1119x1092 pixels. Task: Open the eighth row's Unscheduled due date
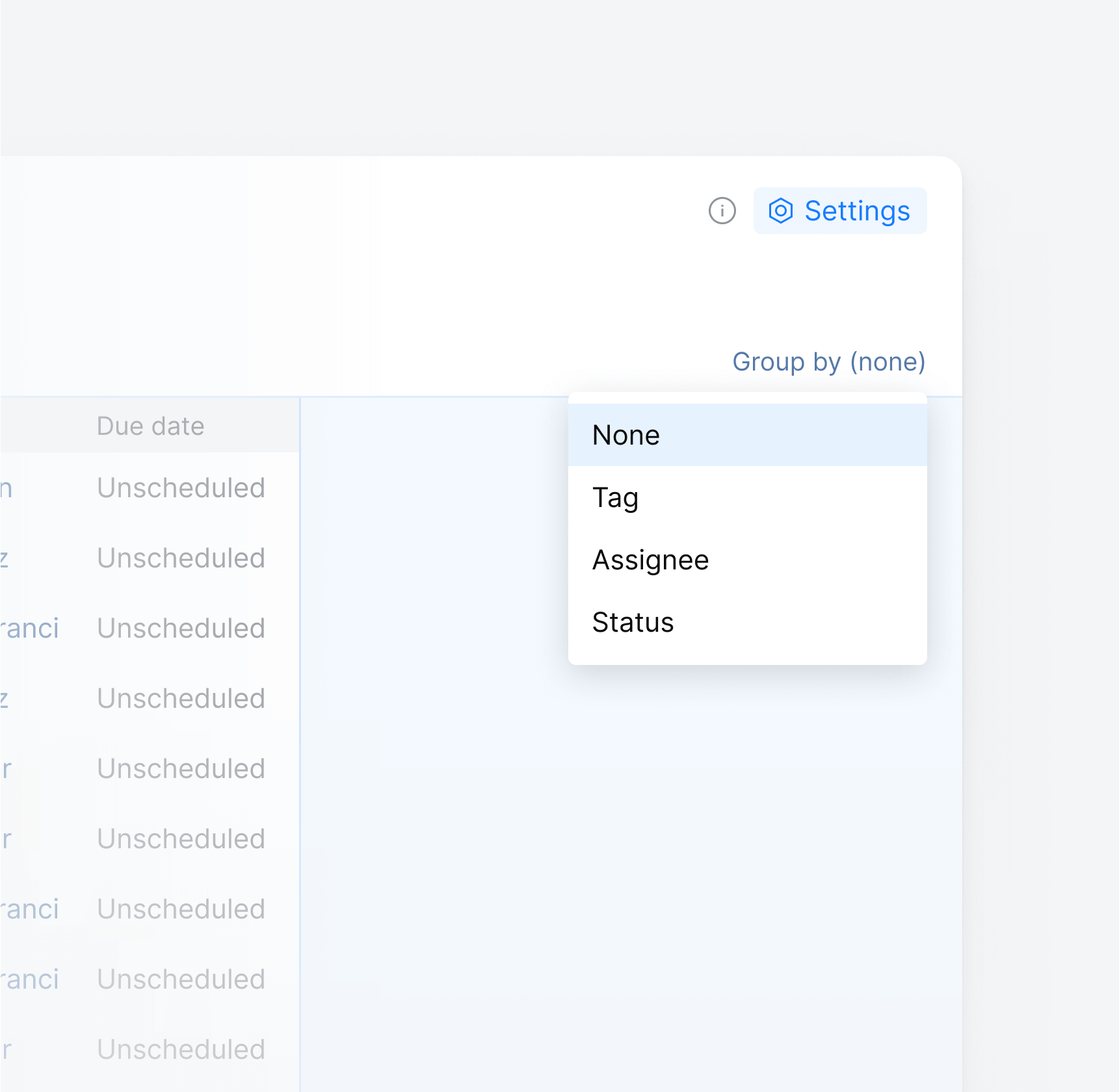181,980
